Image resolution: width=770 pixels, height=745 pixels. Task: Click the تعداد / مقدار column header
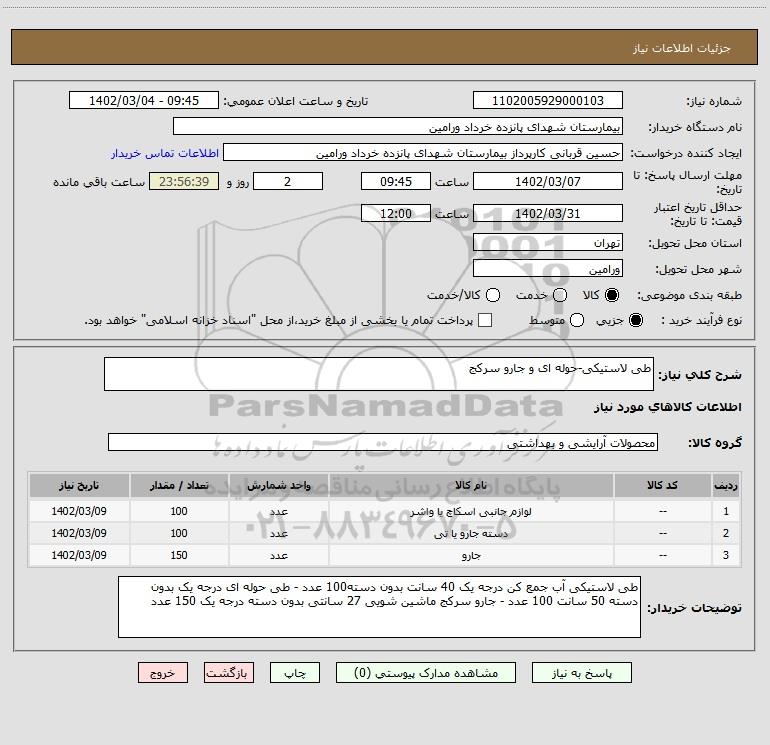(x=179, y=486)
